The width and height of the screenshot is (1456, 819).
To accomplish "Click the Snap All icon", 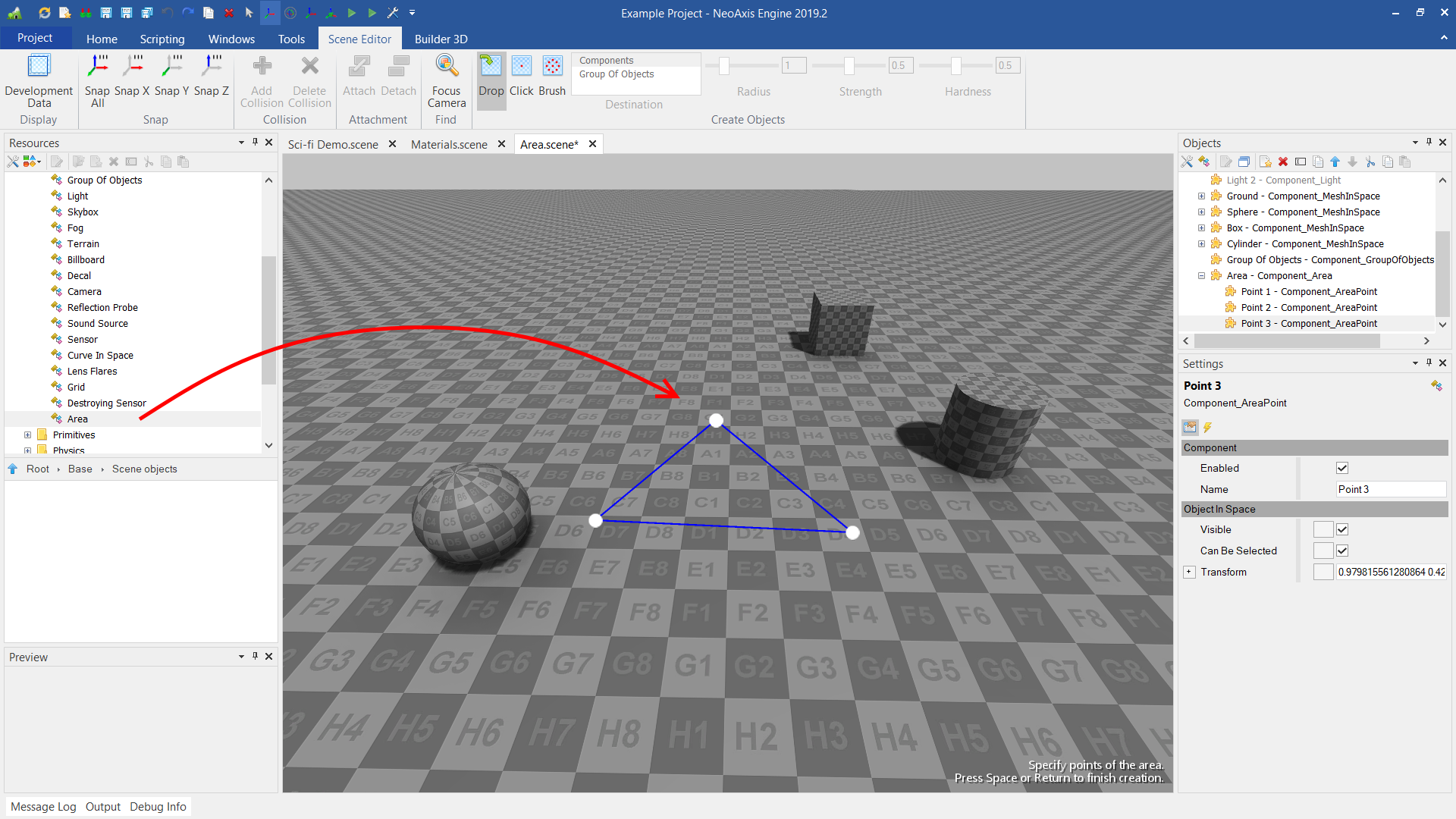I will tap(97, 67).
